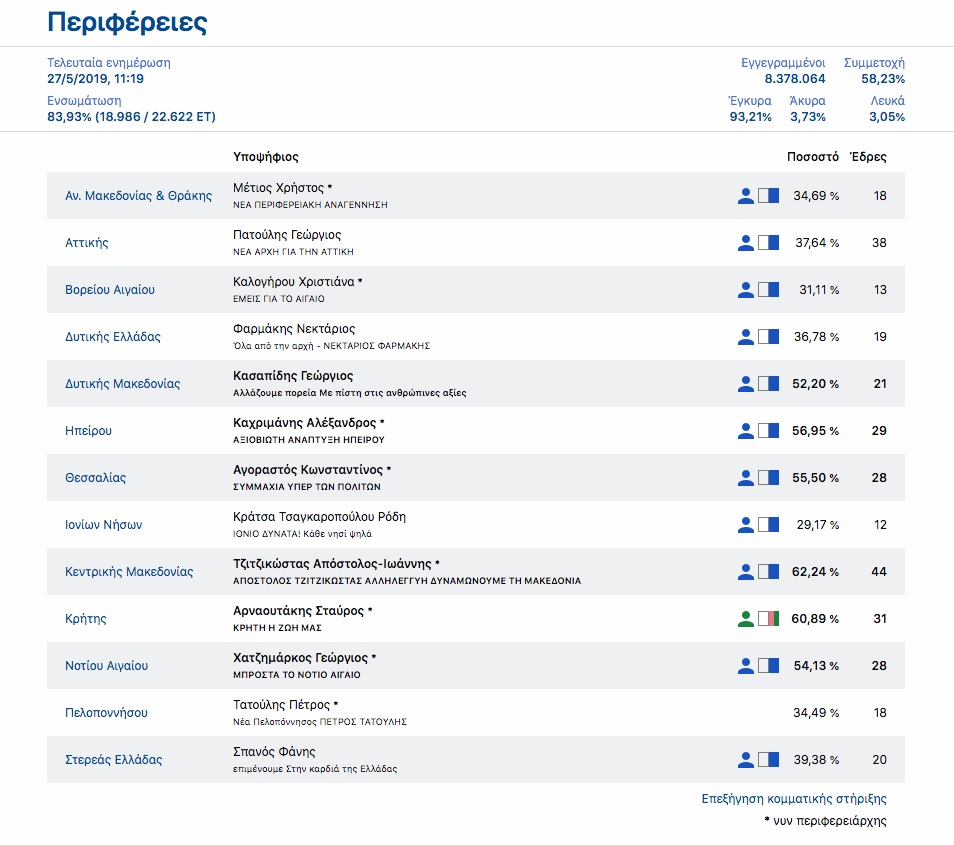This screenshot has width=954, height=846.
Task: Click the person icon in the Στερεάς Ελλάδας row
Action: click(745, 760)
